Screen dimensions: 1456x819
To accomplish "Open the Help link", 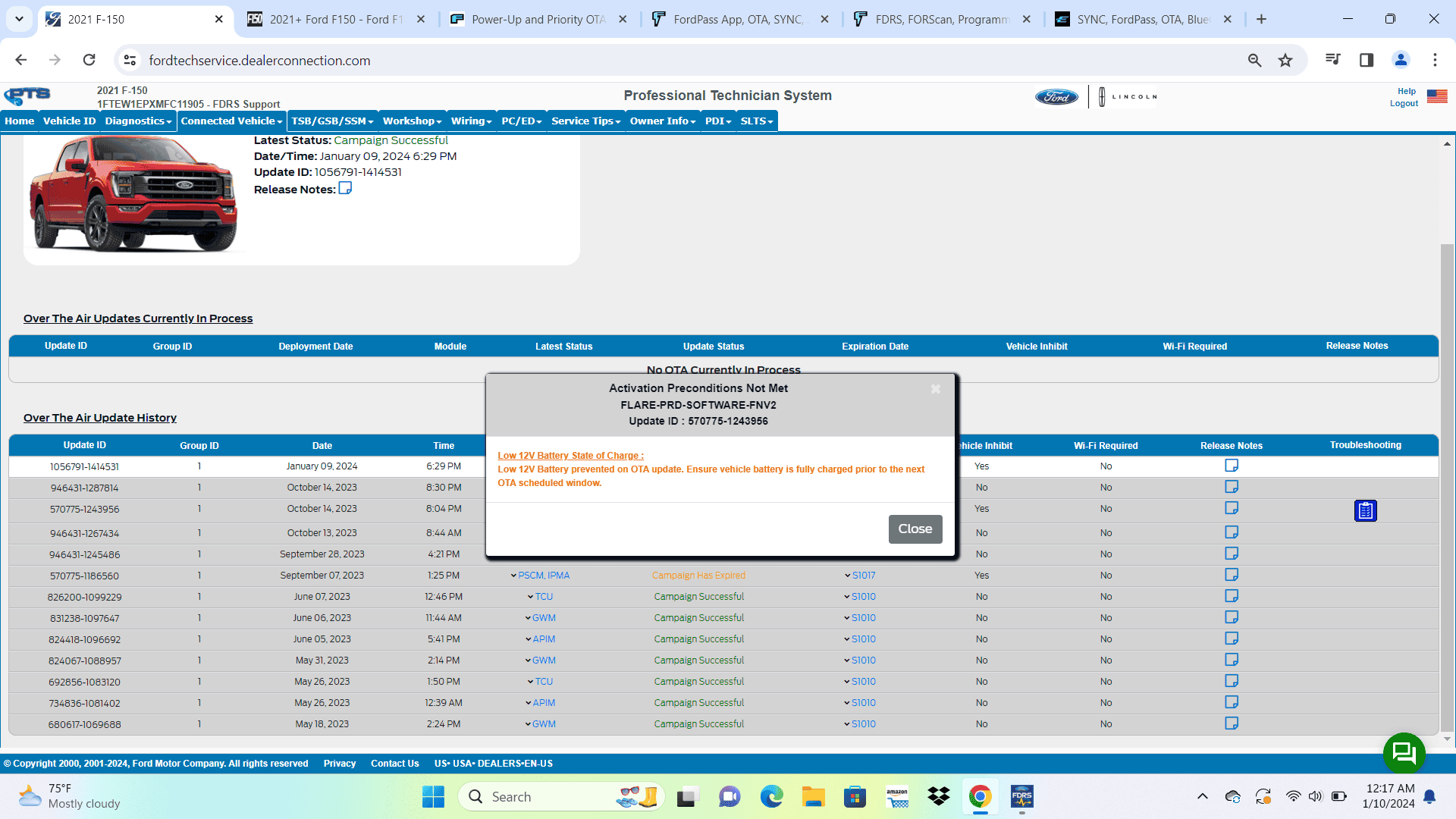I will tap(1407, 92).
